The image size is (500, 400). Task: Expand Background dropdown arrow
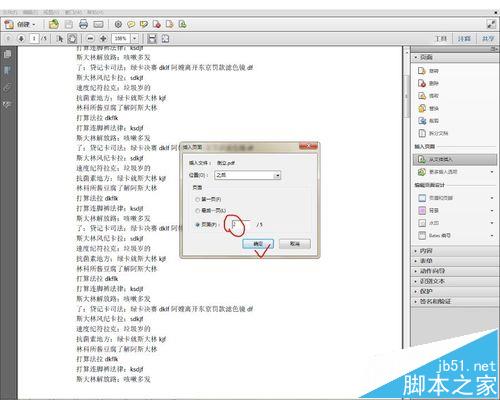(x=492, y=211)
